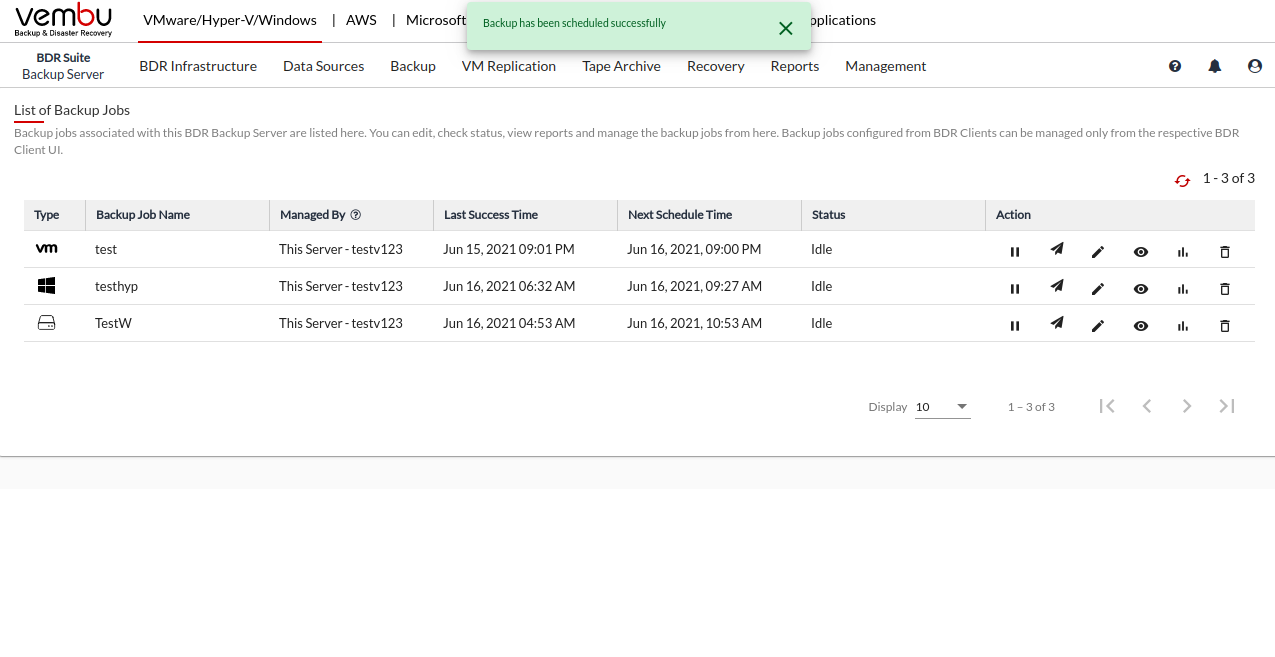Open the notifications bell

point(1215,66)
